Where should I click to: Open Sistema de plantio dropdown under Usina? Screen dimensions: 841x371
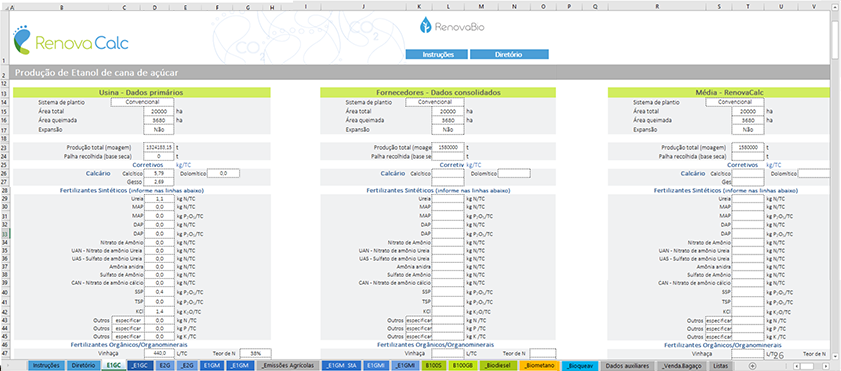[143, 102]
